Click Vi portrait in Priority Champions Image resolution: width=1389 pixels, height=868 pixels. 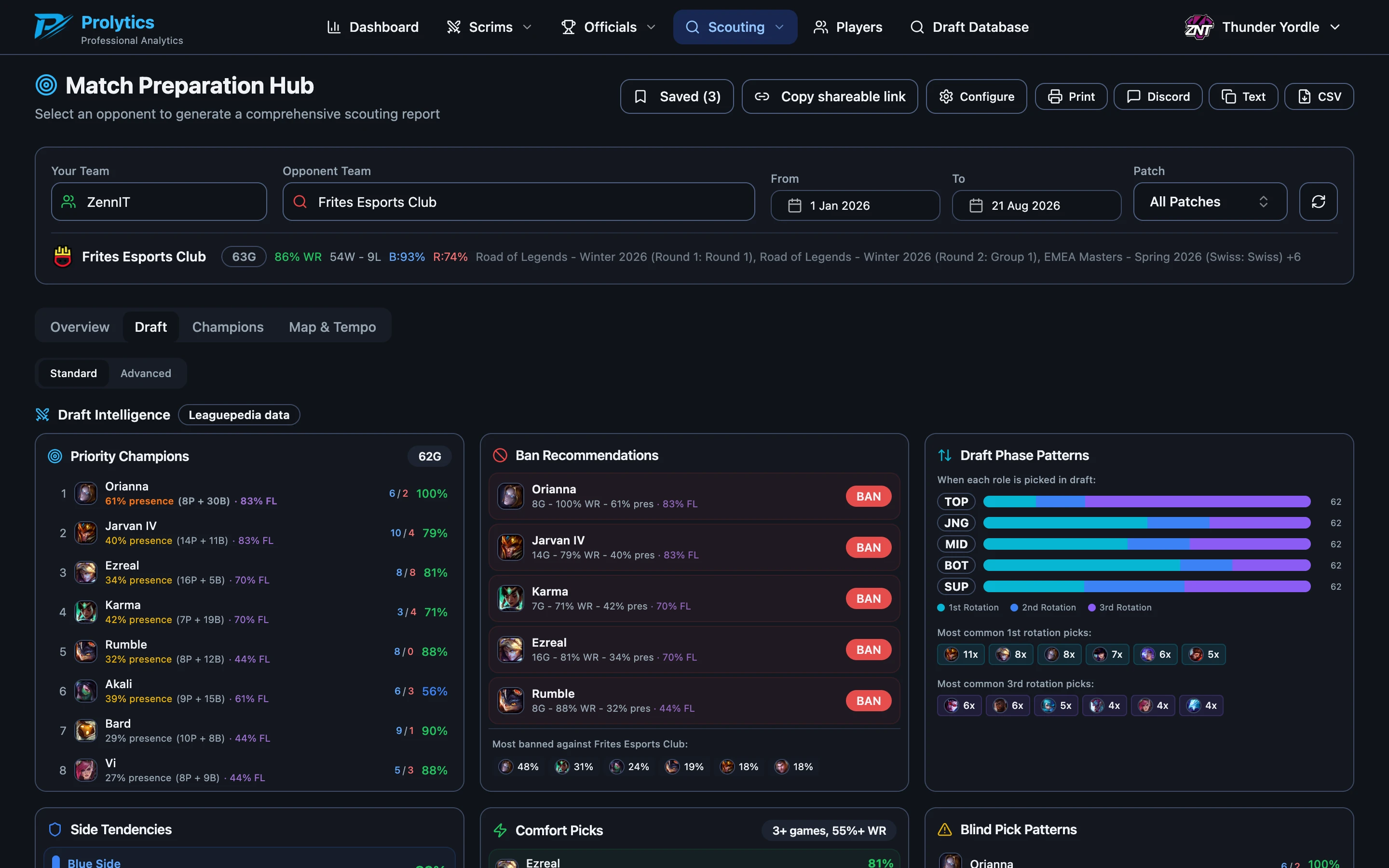(86, 771)
